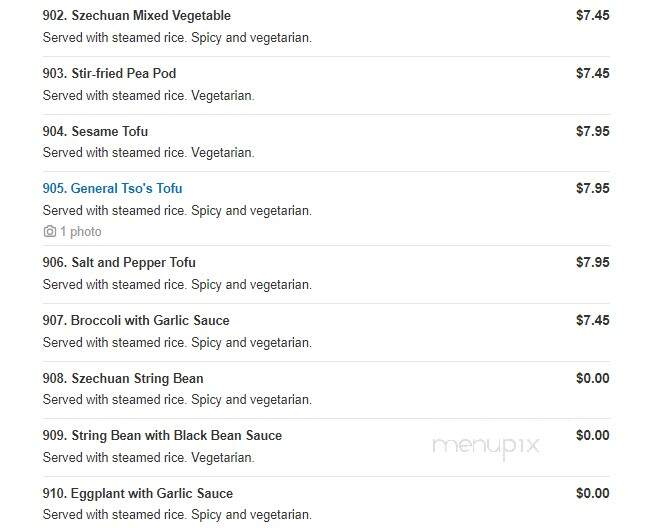Choose 907. Broccoli with Garlic Sauce
665x528 pixels.
click(x=136, y=320)
